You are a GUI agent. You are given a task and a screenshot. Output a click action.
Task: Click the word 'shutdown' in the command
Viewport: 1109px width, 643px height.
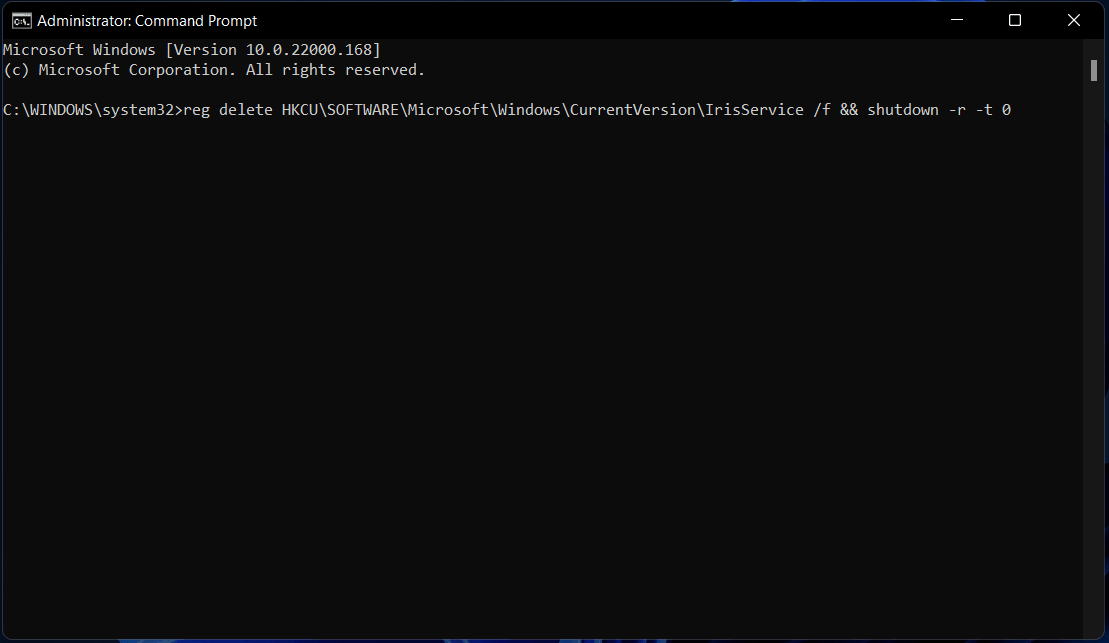pos(902,110)
